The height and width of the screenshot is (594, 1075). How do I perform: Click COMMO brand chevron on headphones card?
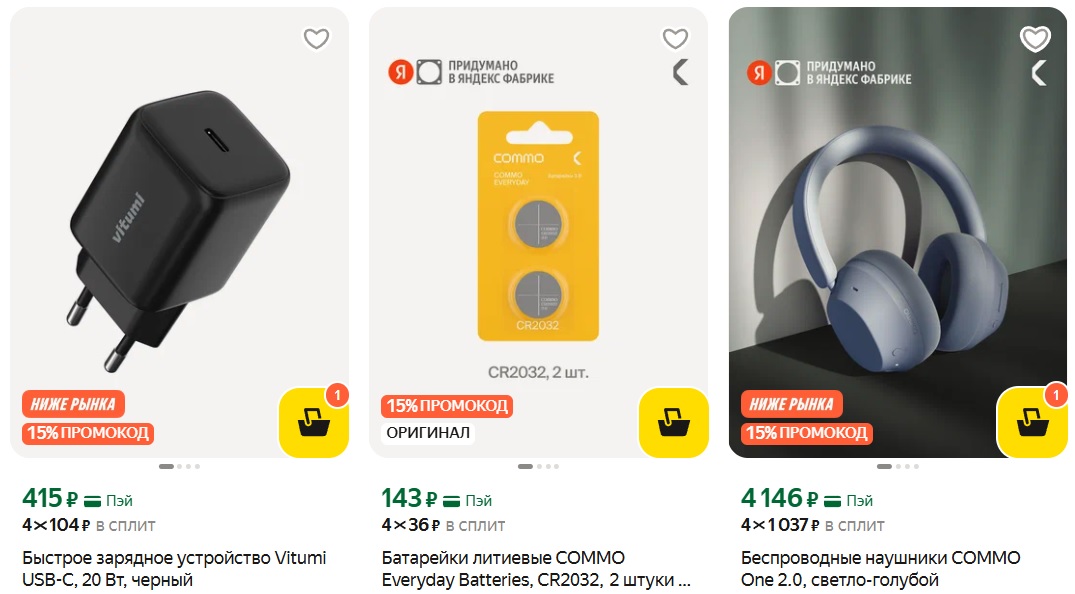coord(1040,72)
